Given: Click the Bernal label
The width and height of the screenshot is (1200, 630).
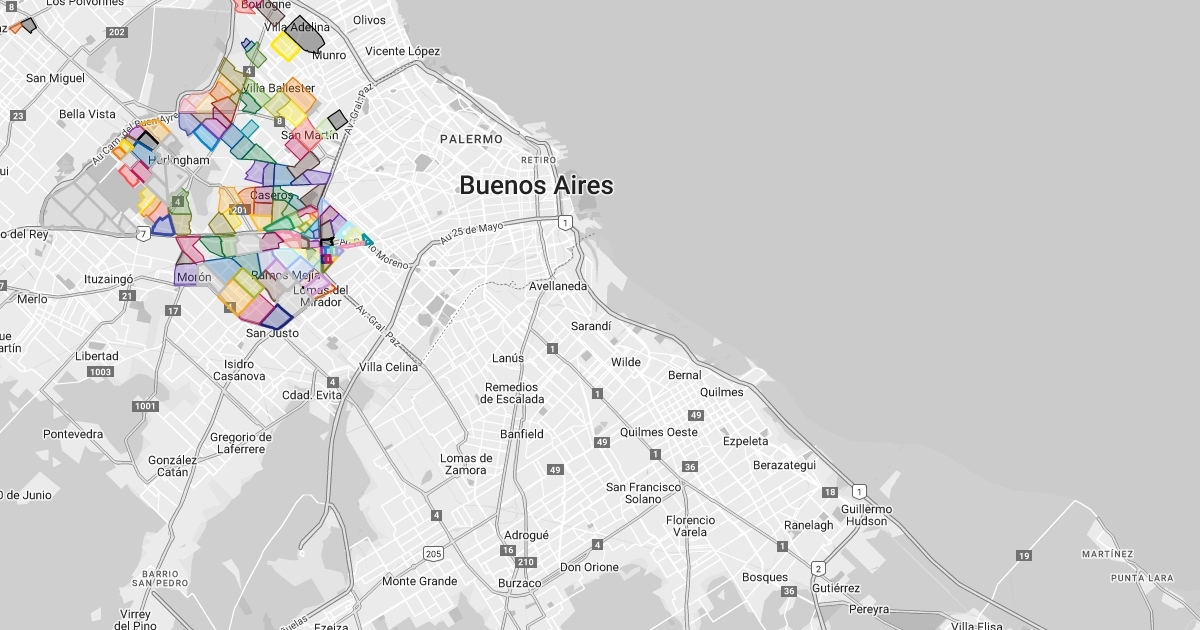Looking at the screenshot, I should coord(685,375).
